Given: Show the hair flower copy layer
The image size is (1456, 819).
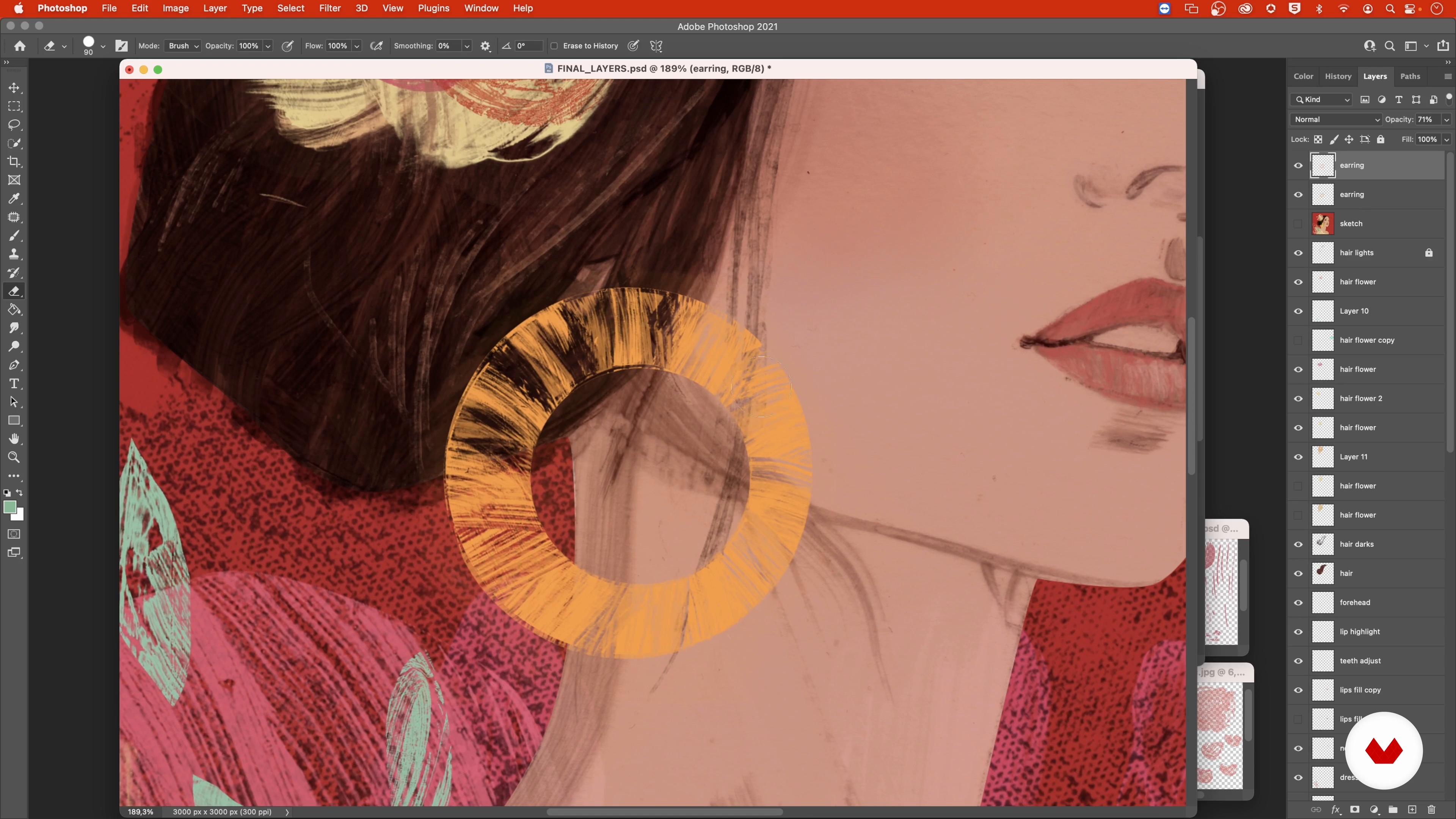Looking at the screenshot, I should pyautogui.click(x=1298, y=340).
